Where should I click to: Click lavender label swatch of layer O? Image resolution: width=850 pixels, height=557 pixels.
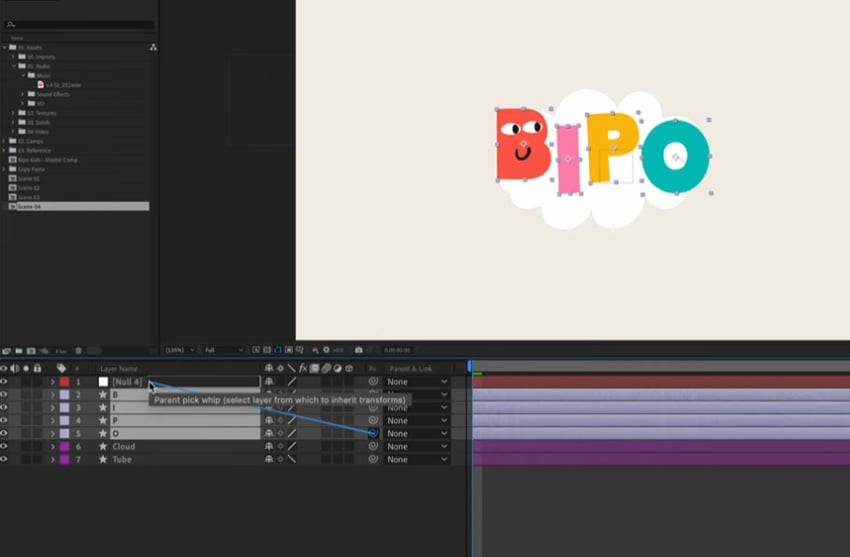[65, 433]
